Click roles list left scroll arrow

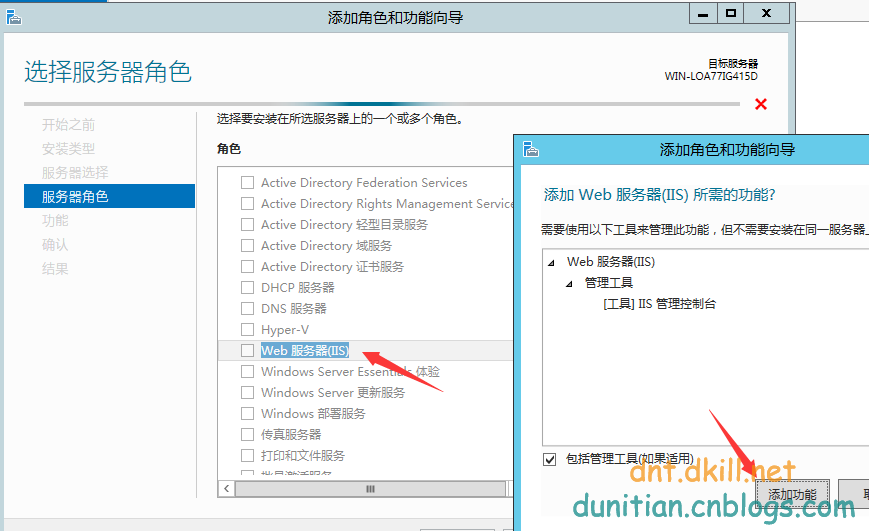(226, 488)
